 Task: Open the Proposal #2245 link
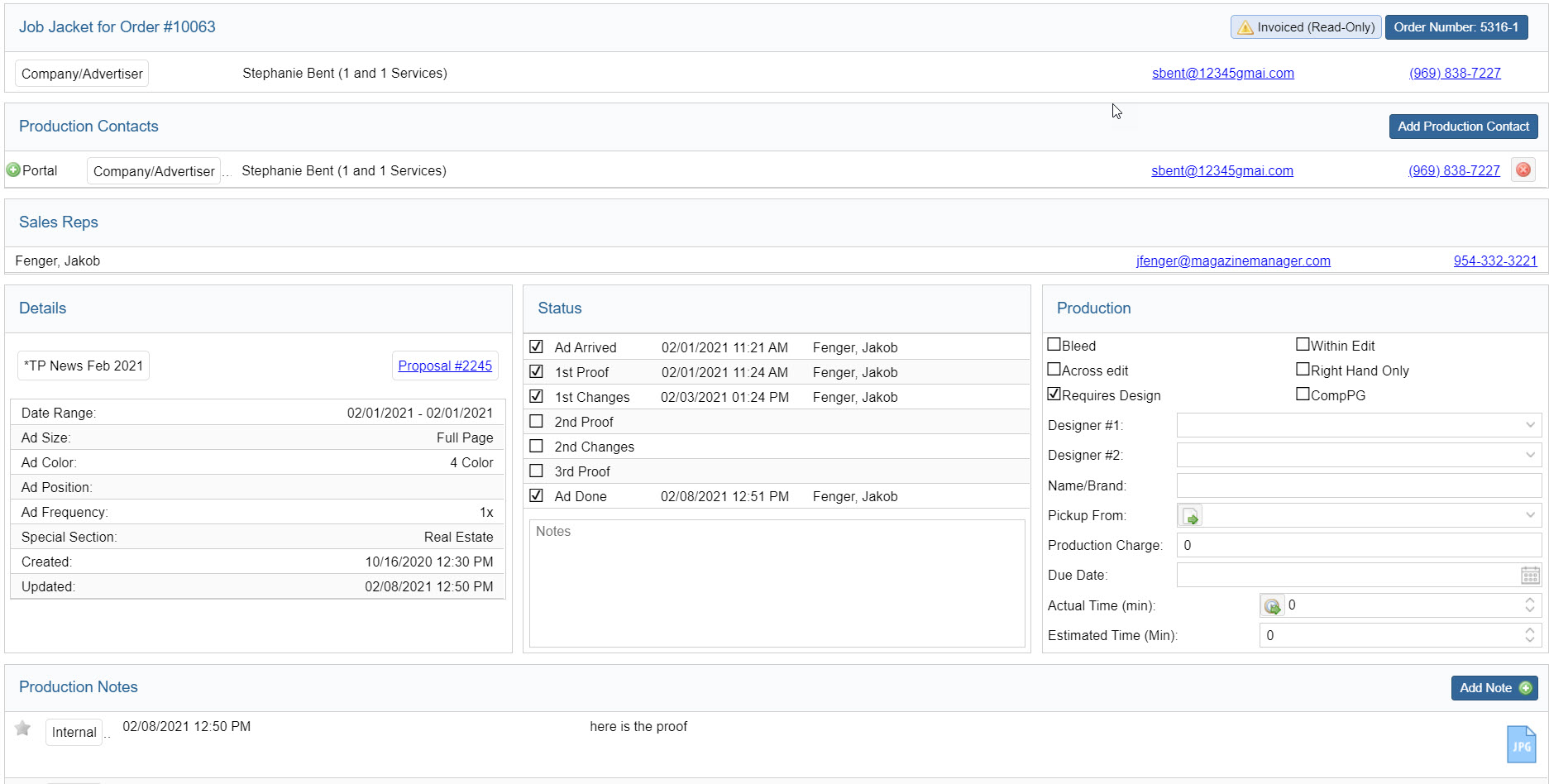coord(445,366)
